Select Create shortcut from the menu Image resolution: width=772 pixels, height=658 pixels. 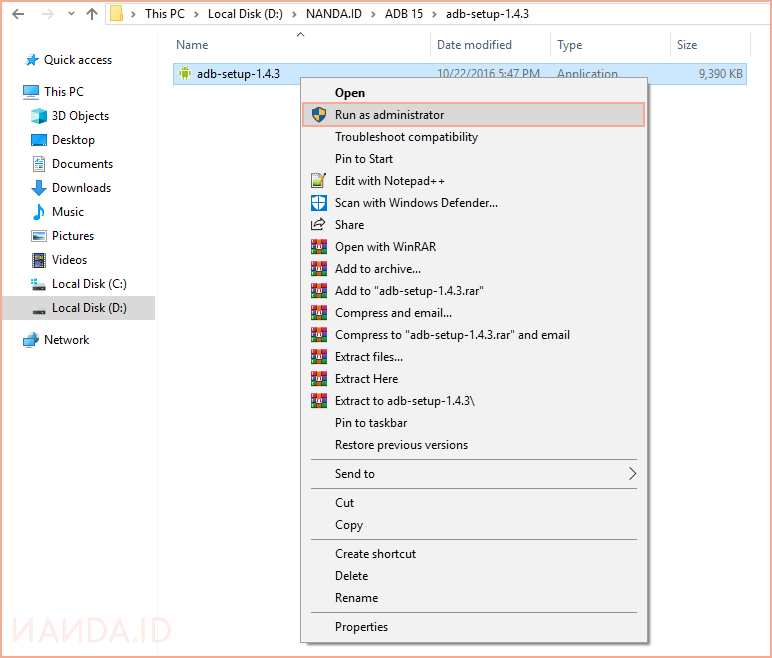point(375,554)
